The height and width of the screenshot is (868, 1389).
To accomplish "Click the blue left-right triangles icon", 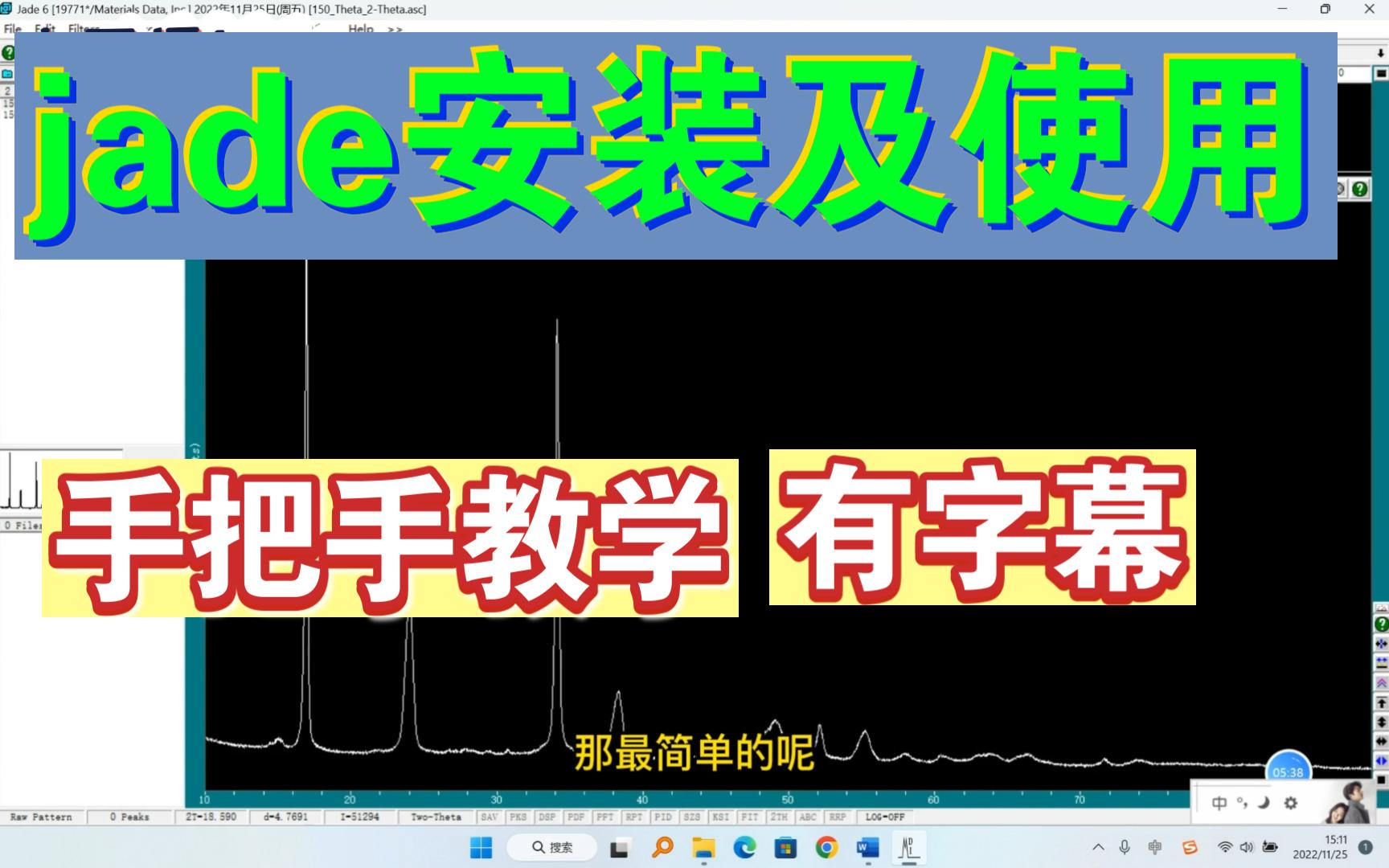I will tap(1381, 760).
